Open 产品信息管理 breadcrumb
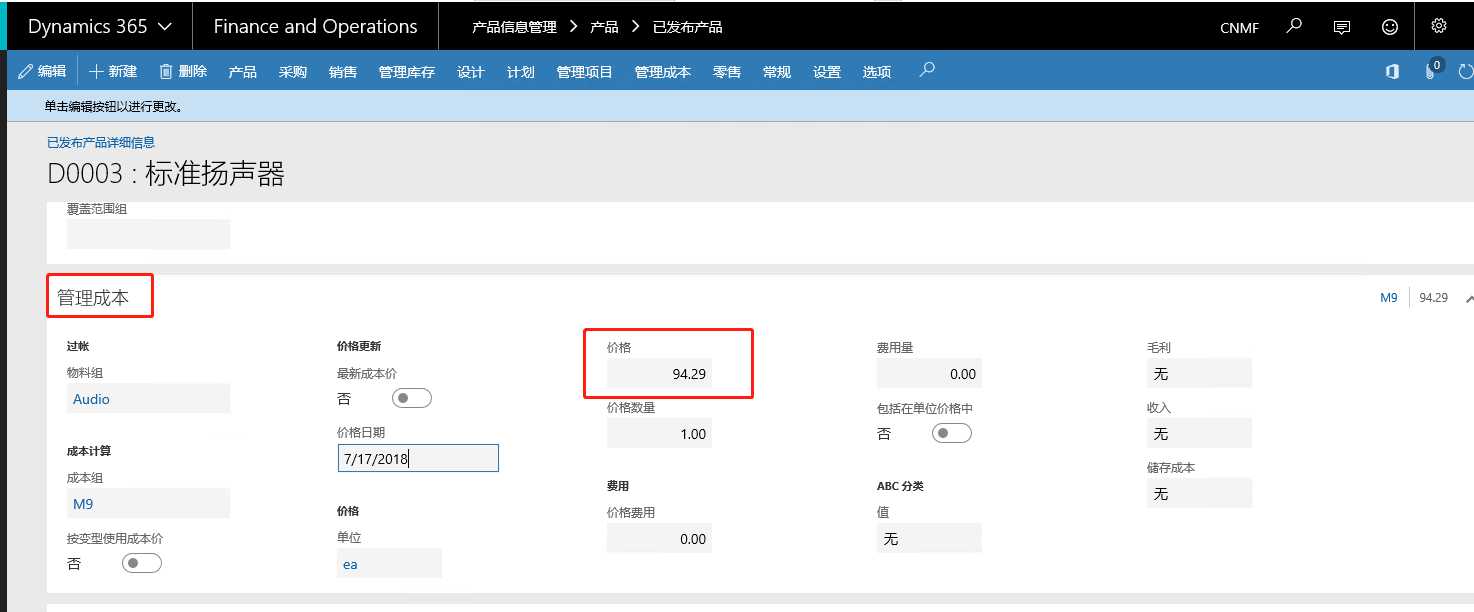The image size is (1474, 612). tap(514, 27)
